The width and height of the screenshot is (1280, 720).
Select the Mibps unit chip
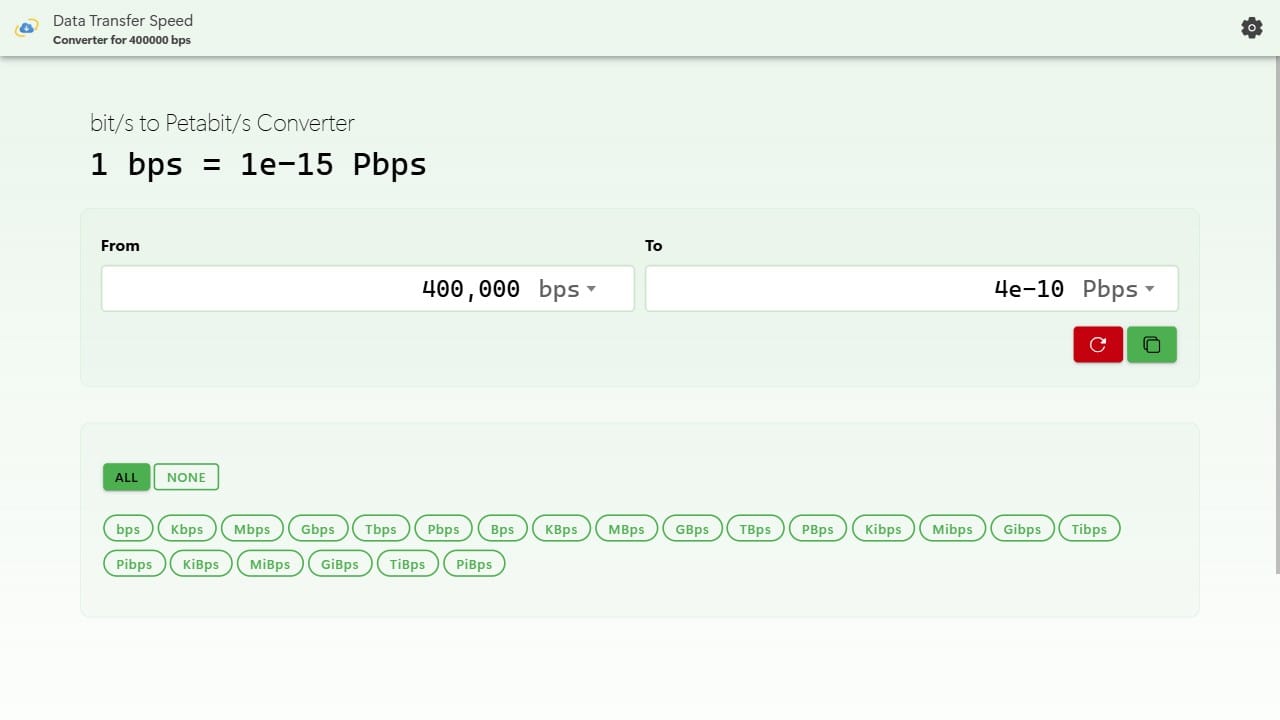click(x=951, y=528)
